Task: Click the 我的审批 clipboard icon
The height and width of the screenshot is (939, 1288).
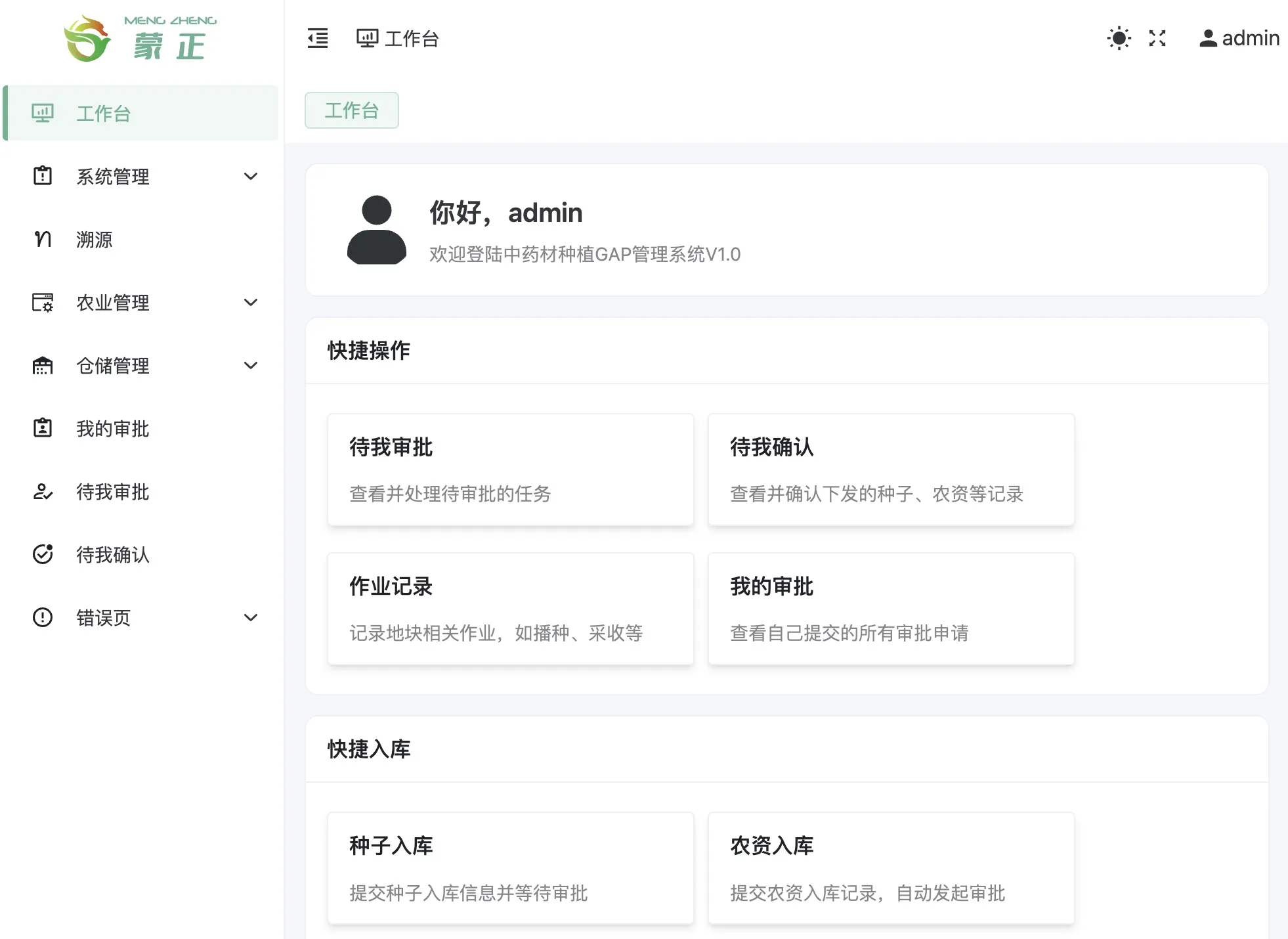Action: pyautogui.click(x=42, y=429)
